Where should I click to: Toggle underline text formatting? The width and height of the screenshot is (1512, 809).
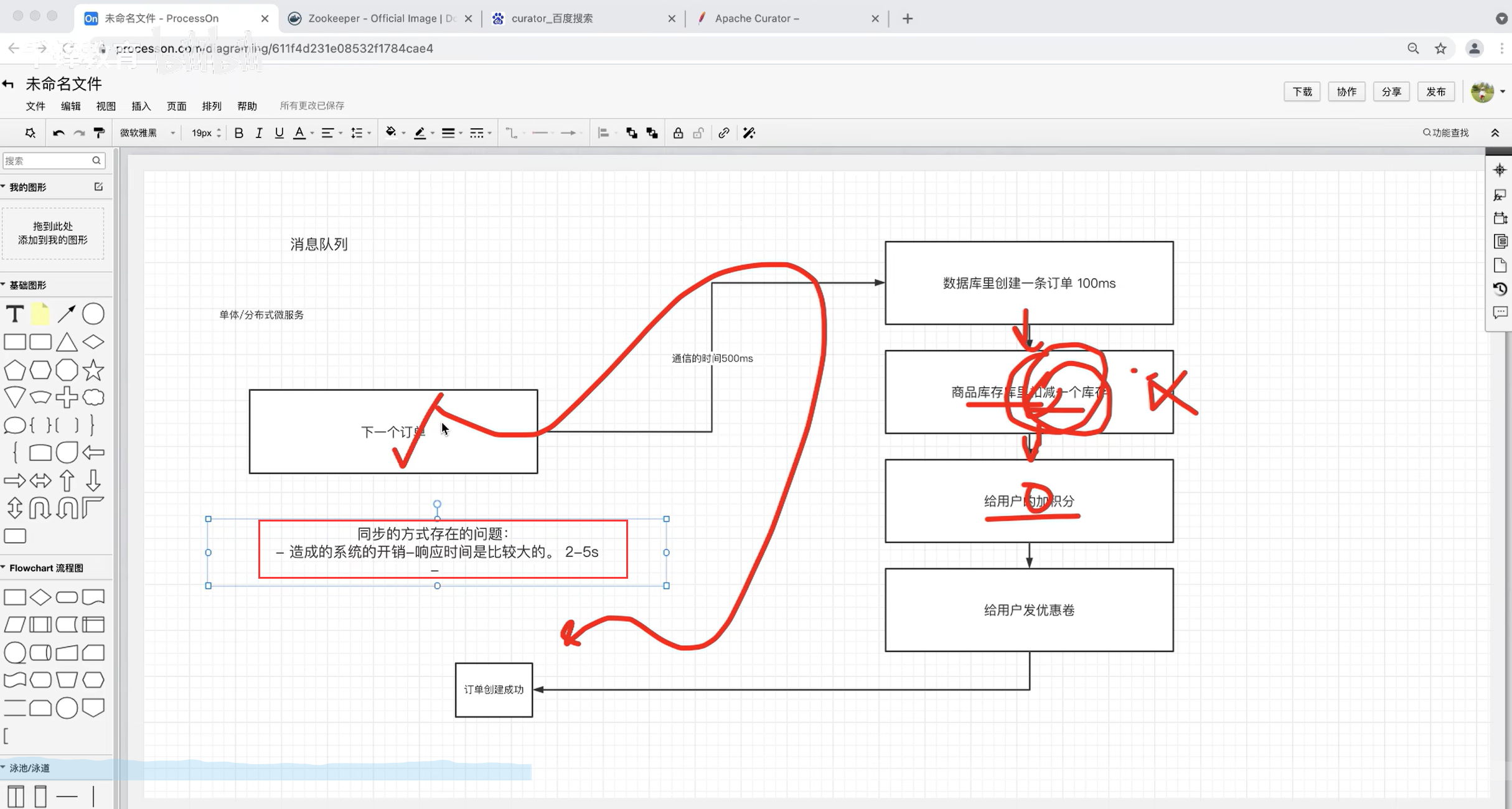[x=279, y=133]
